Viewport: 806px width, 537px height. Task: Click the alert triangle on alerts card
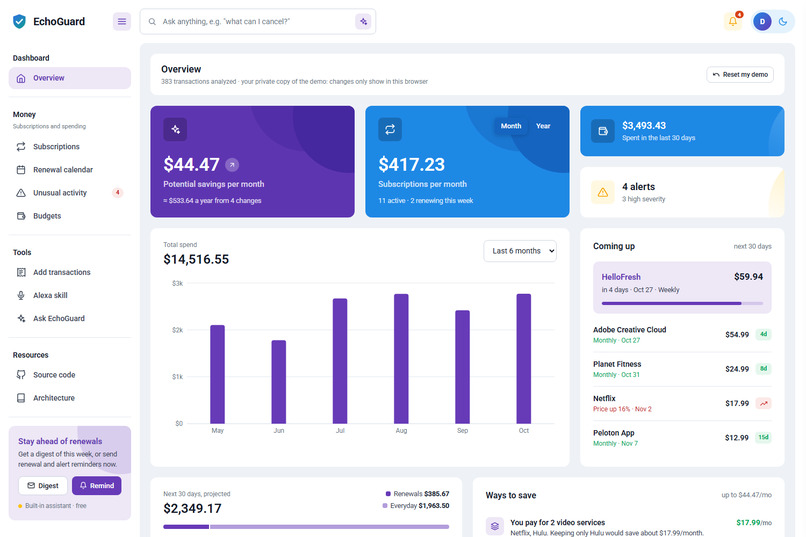pos(603,193)
